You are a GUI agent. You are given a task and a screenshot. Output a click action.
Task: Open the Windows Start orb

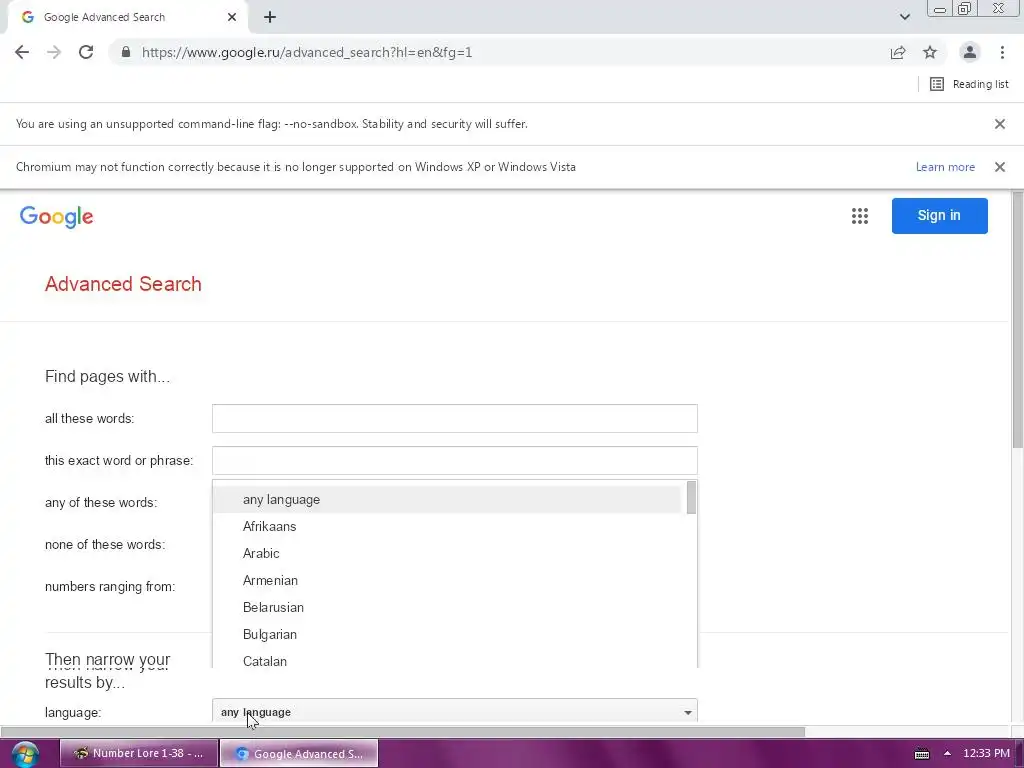click(x=25, y=754)
